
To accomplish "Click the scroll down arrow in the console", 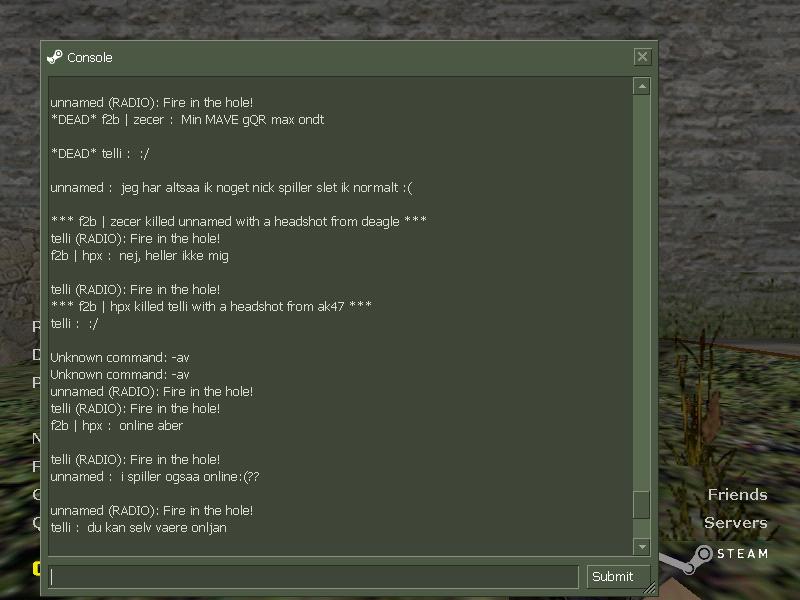I will [x=642, y=547].
